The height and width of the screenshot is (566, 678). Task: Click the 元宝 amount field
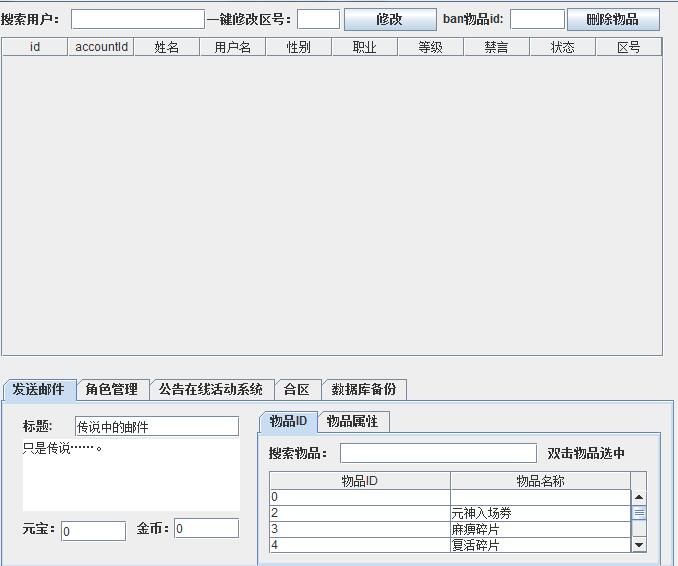(93, 531)
